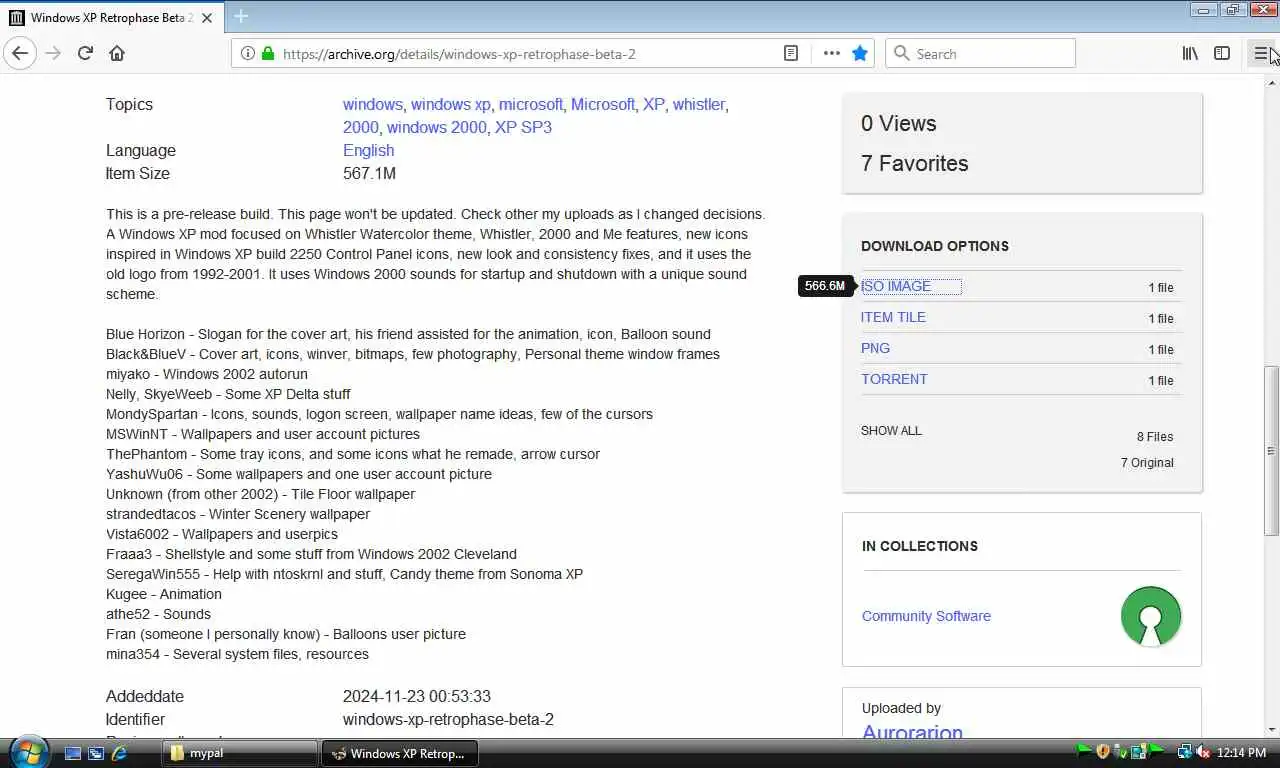Click the 'windows' topic link
1280x768 pixels.
[372, 104]
